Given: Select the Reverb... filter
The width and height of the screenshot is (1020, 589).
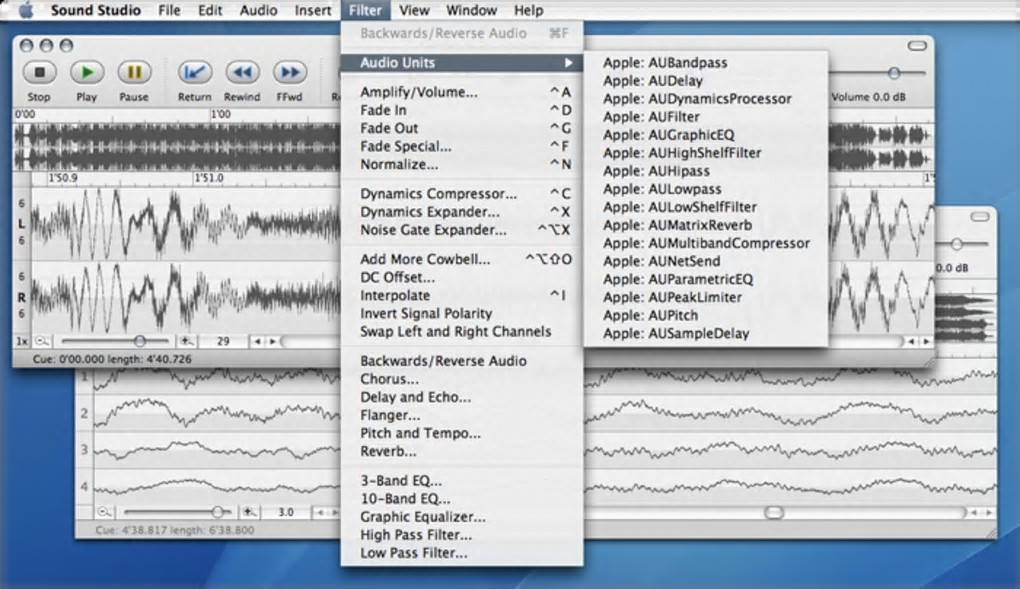Looking at the screenshot, I should 462,452.
